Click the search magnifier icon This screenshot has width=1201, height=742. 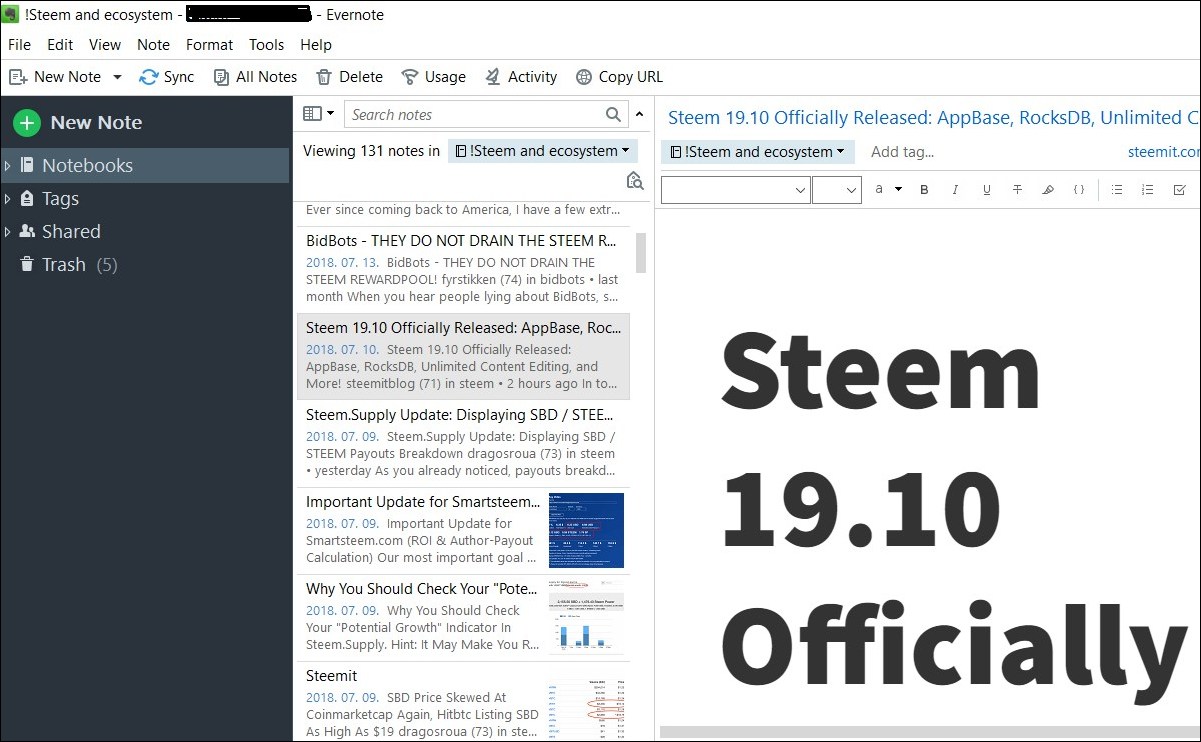tap(614, 115)
